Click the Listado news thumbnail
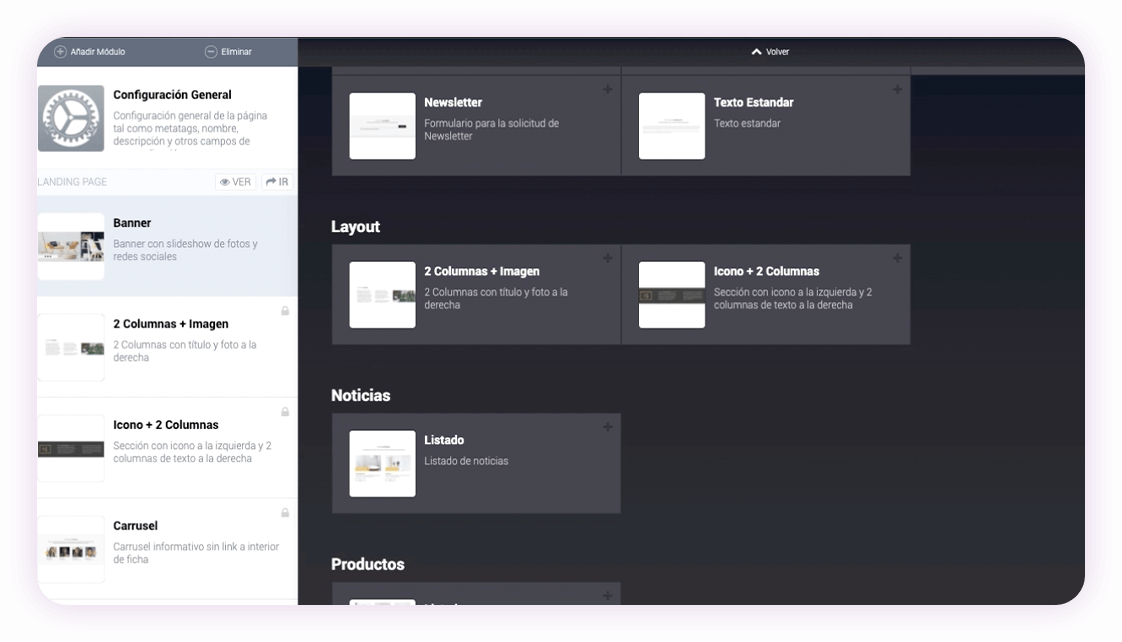The height and width of the screenshot is (642, 1122). [382, 464]
